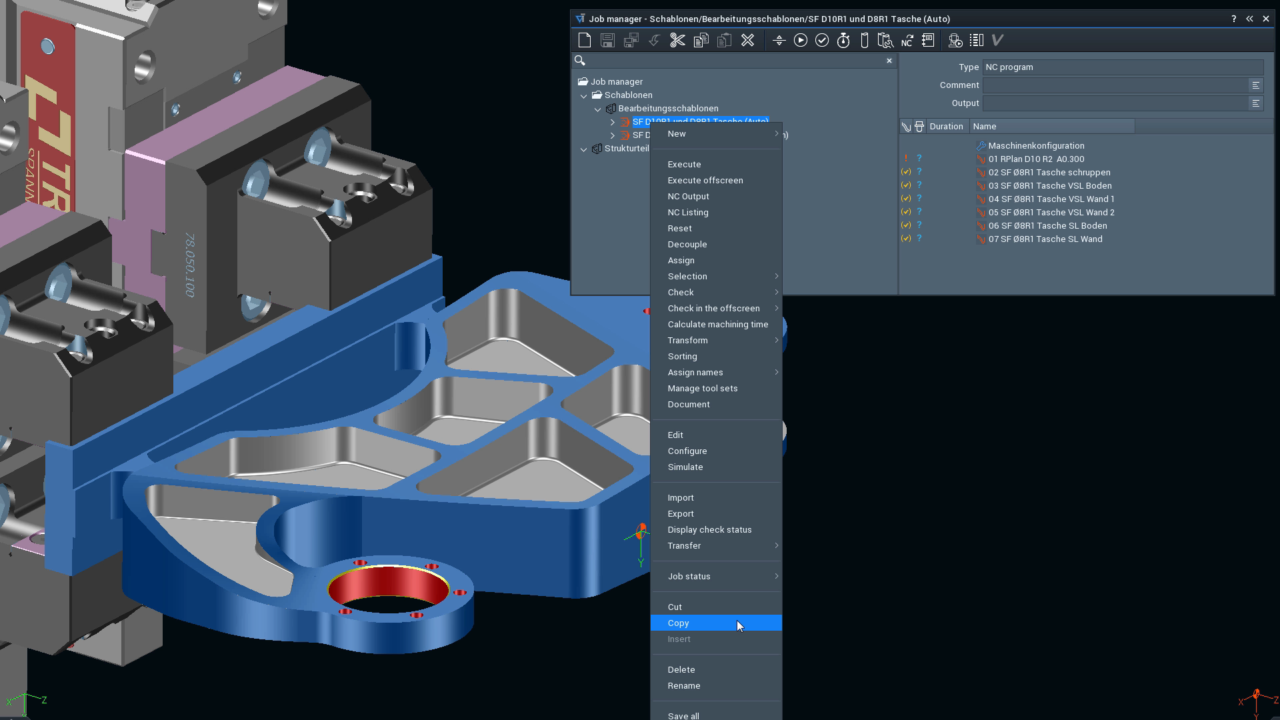Image resolution: width=1280 pixels, height=720 pixels.
Task: Collapse the Bearbeitungsschablonen node
Action: 598,108
